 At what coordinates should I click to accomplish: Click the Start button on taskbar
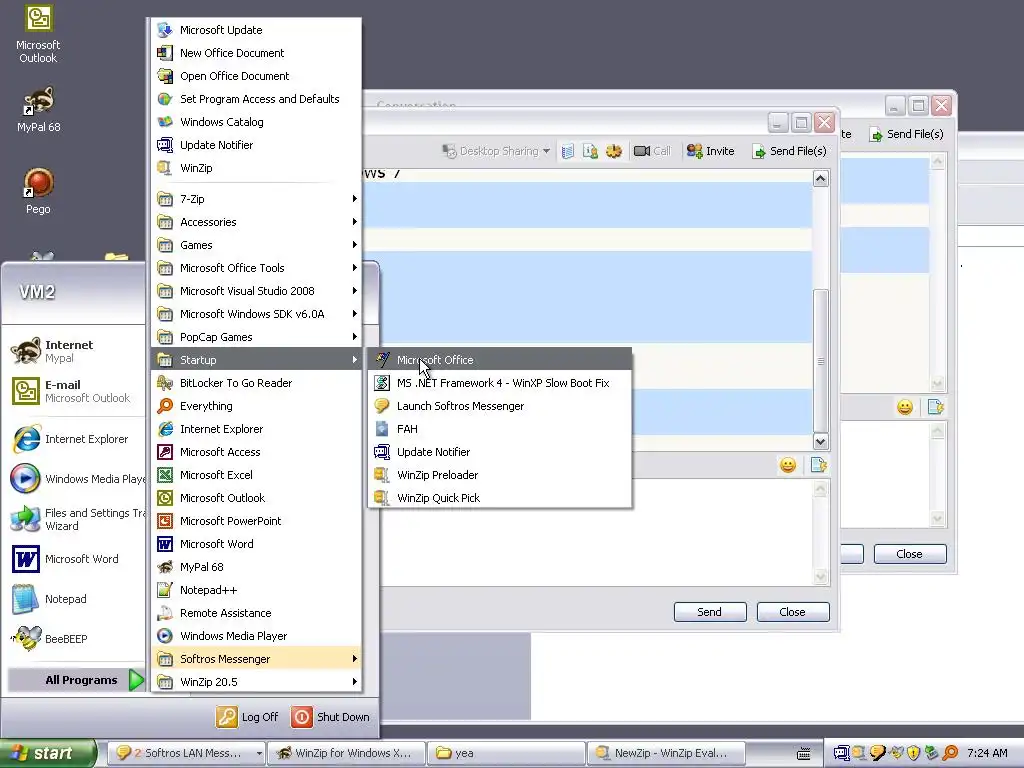(48, 753)
